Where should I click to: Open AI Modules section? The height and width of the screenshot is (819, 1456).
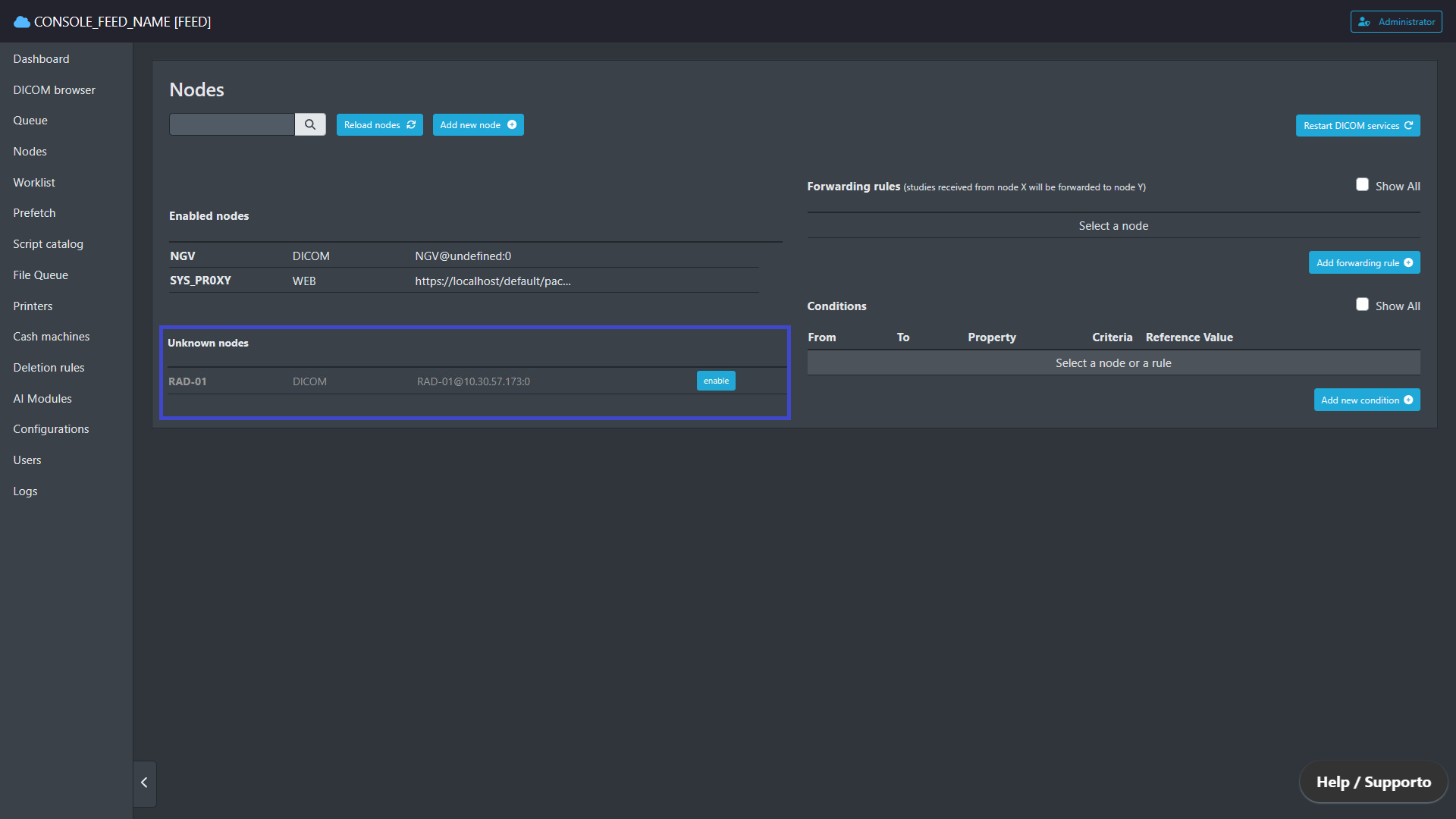click(x=42, y=399)
